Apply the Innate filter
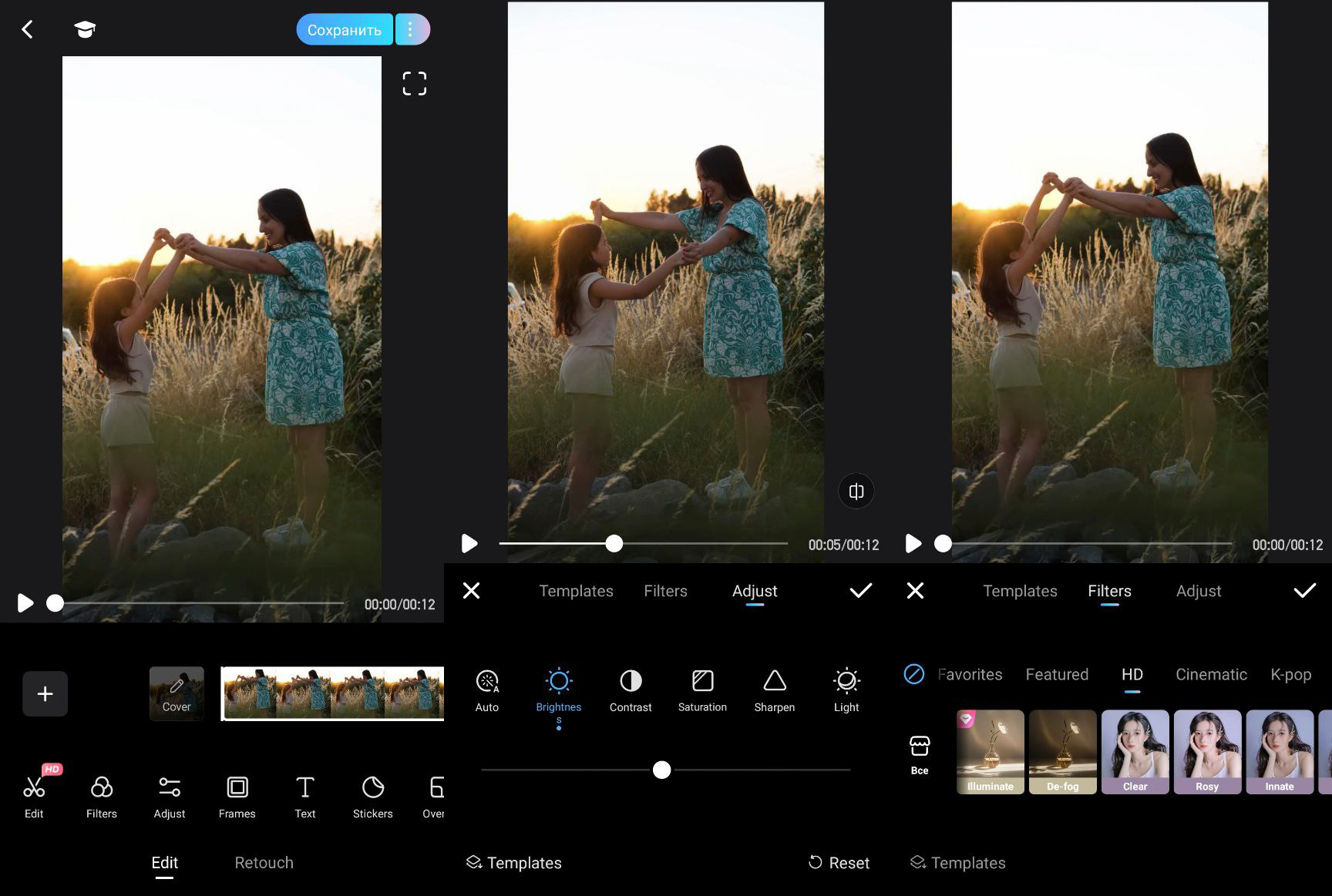This screenshot has width=1332, height=896. [1280, 752]
